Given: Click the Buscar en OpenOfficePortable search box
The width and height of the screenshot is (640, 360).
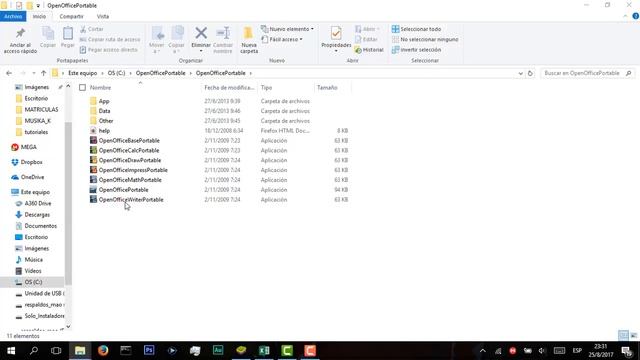Looking at the screenshot, I should point(588,73).
